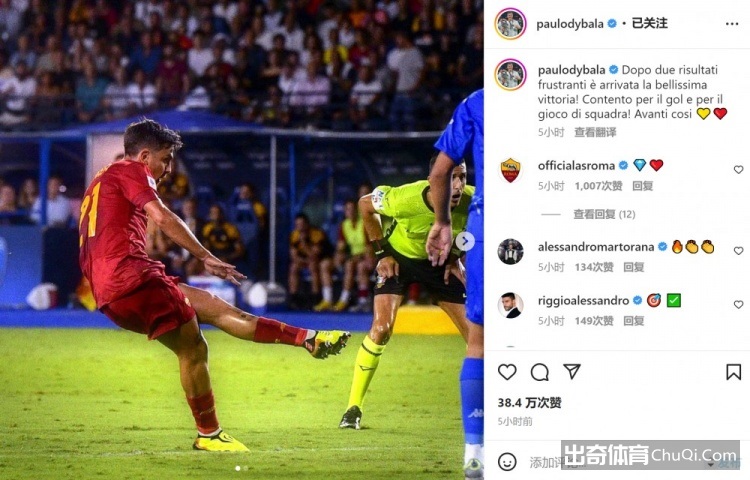Like riggioalessandro's comment
The height and width of the screenshot is (480, 750).
coord(739,304)
